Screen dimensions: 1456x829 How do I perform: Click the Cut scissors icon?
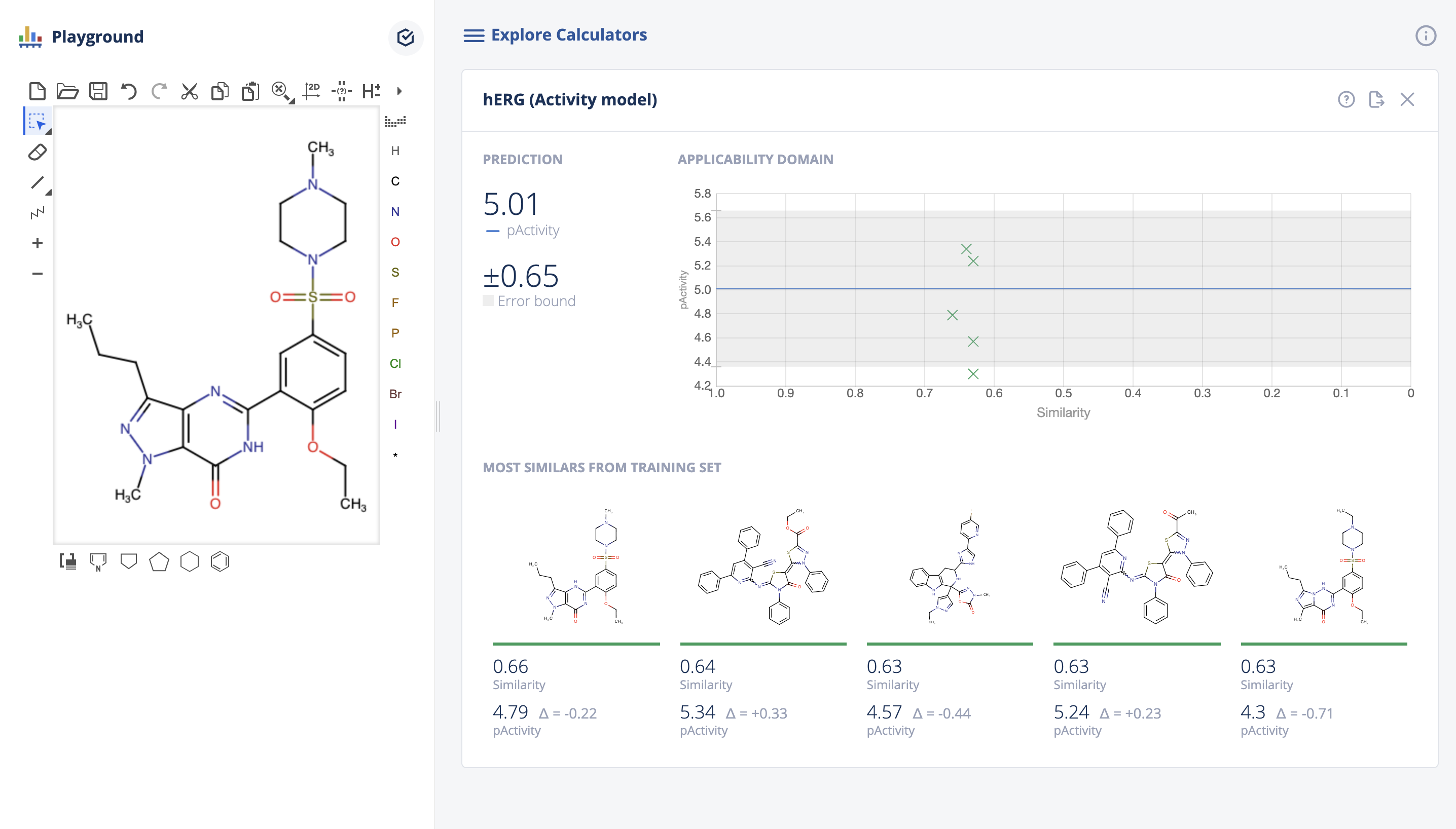pyautogui.click(x=189, y=91)
